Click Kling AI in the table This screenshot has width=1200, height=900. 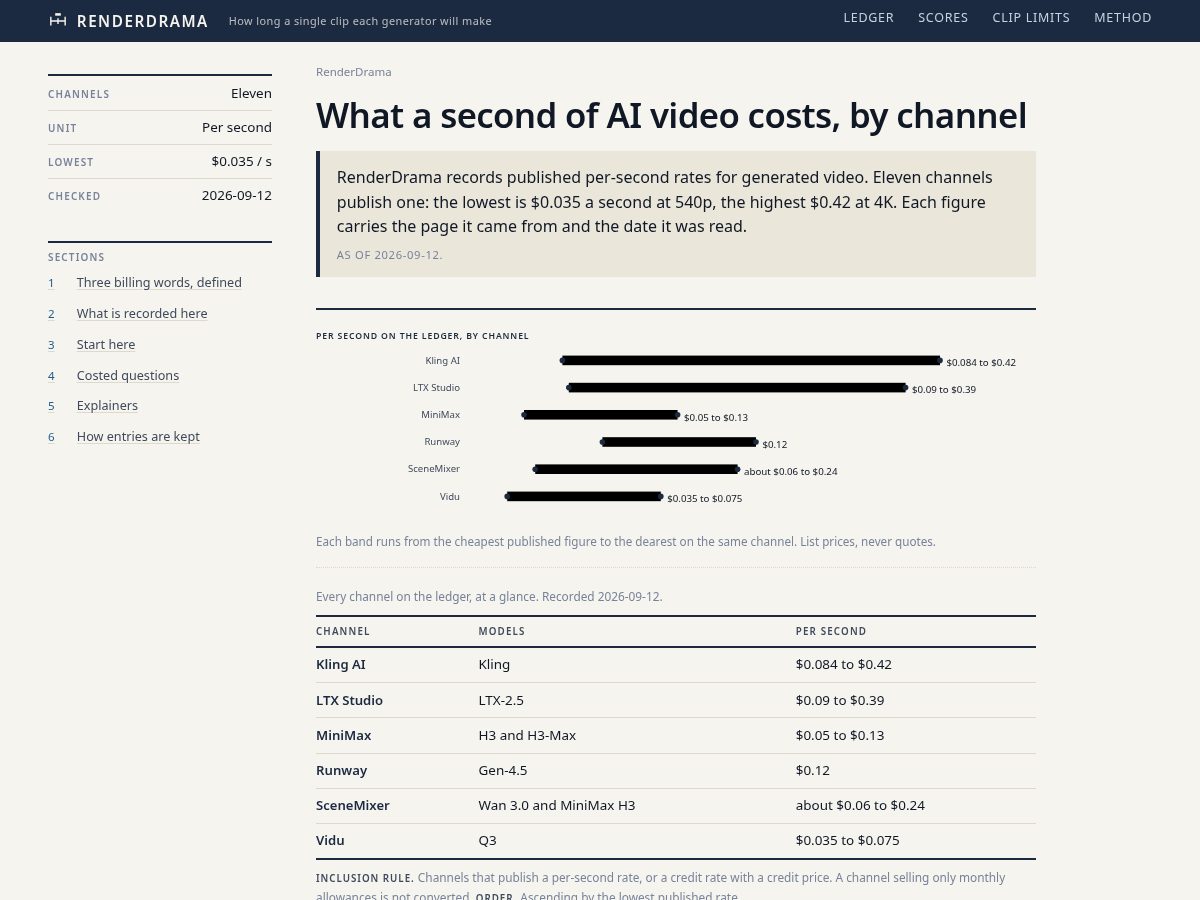pyautogui.click(x=341, y=665)
